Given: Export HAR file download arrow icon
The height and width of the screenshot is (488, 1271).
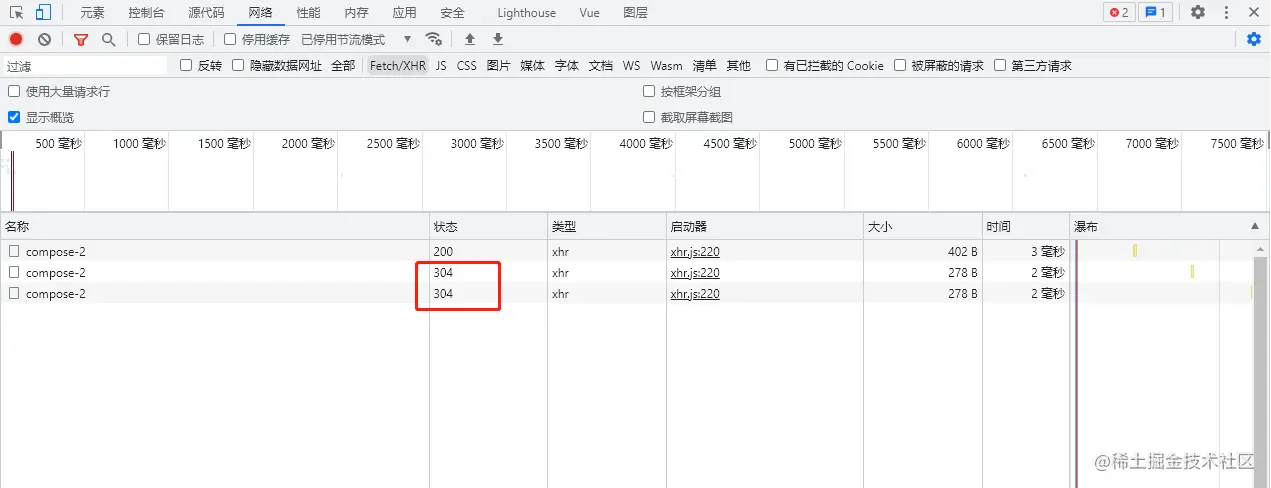Looking at the screenshot, I should coord(498,39).
